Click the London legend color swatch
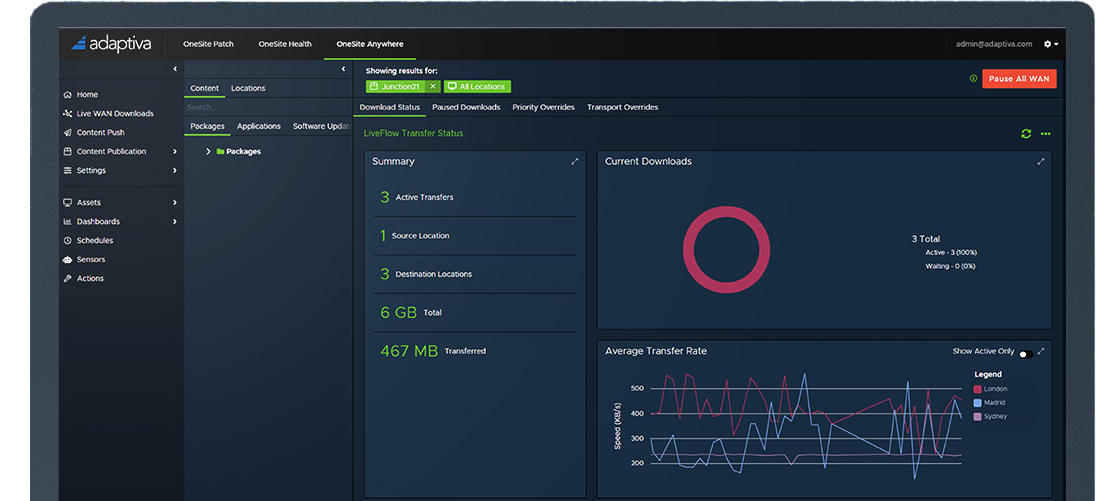1118x501 pixels. (977, 389)
